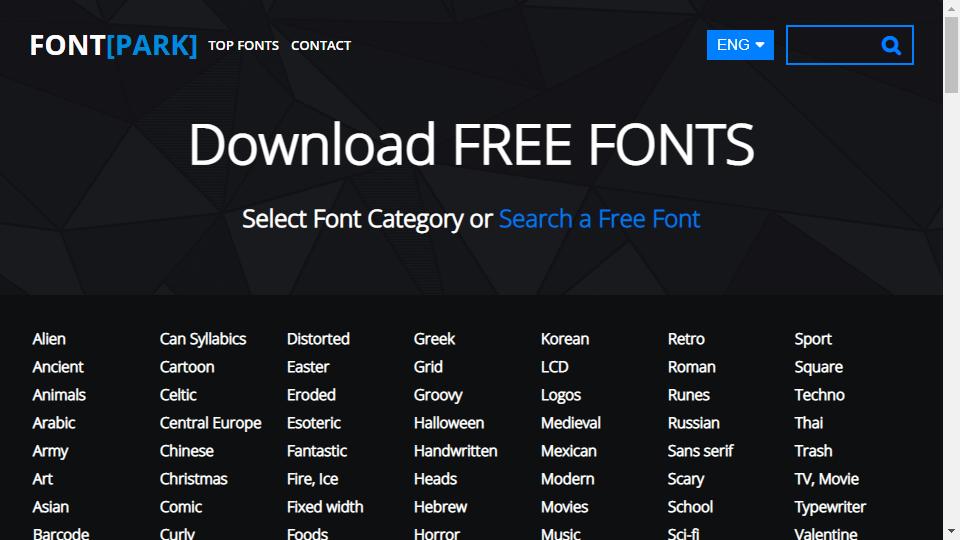Choose the Mexican font category

[x=569, y=451]
